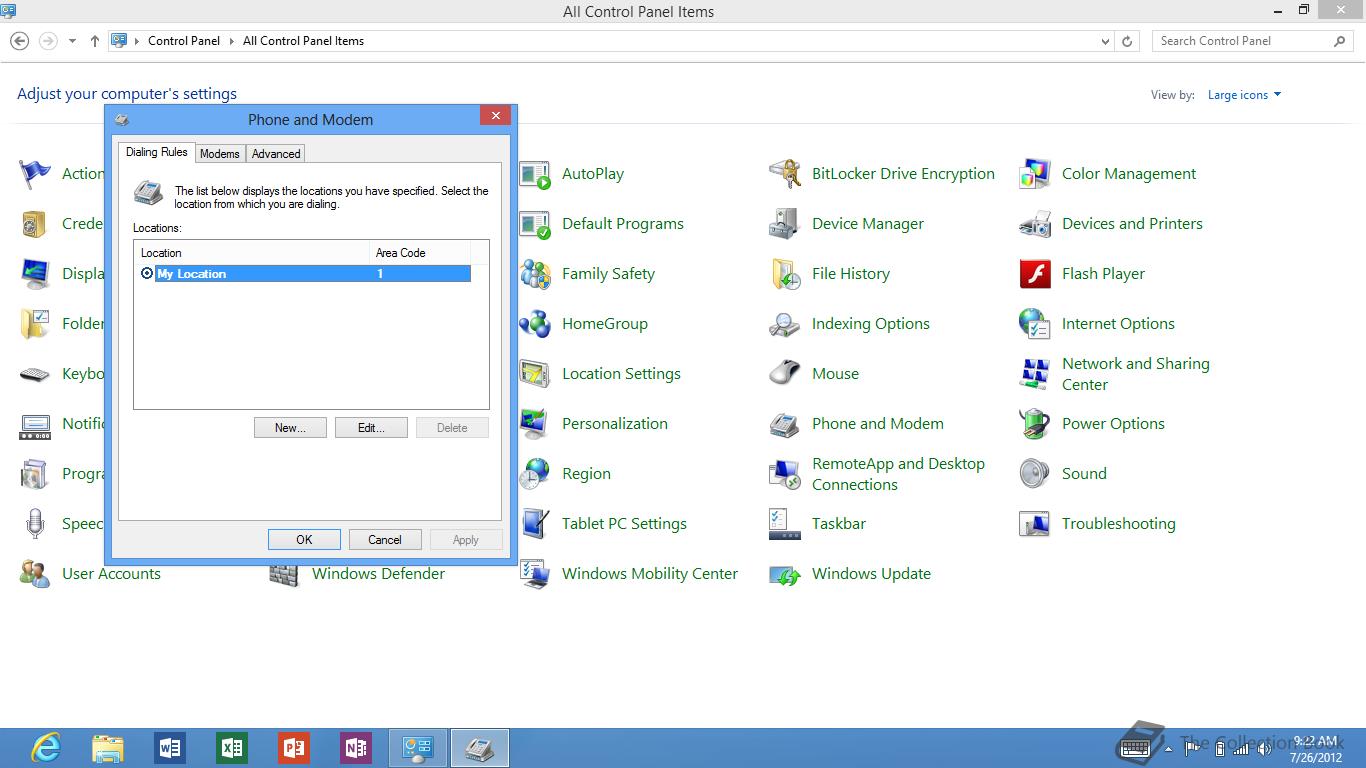
Task: Expand the address bar history dropdown
Action: (x=1105, y=41)
